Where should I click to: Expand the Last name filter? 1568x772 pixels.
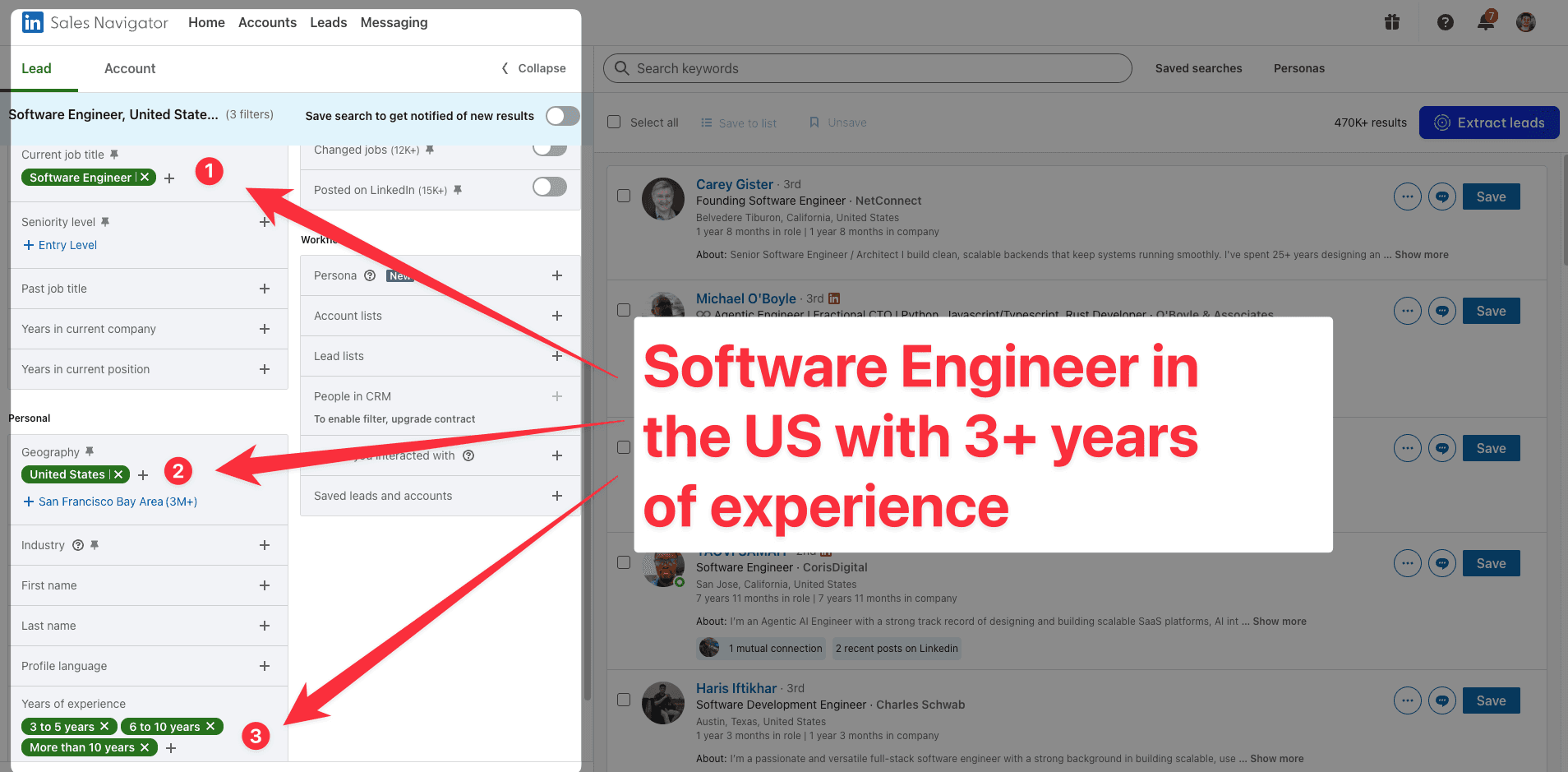(x=265, y=626)
